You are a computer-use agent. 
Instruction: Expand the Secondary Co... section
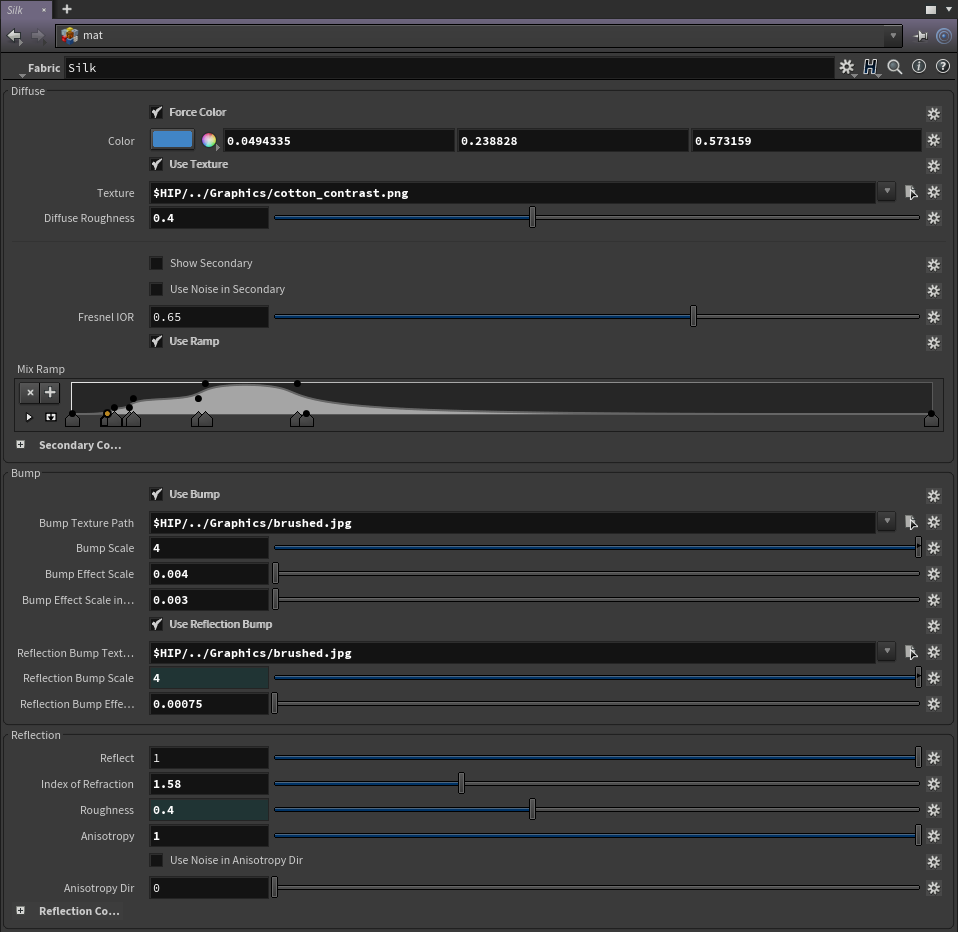[x=21, y=444]
